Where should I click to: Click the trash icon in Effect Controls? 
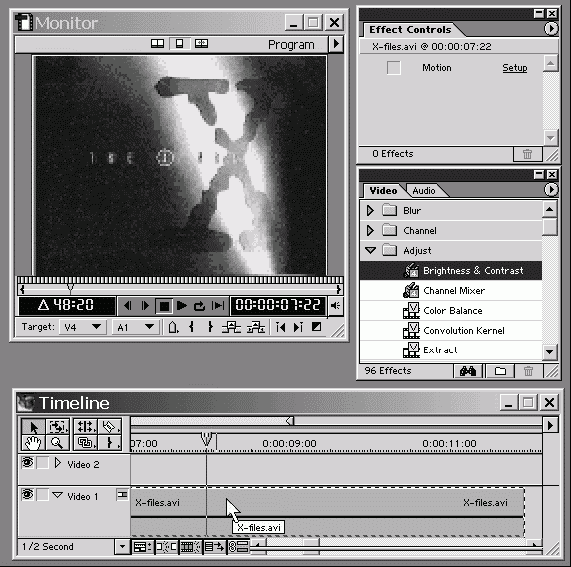[527, 154]
